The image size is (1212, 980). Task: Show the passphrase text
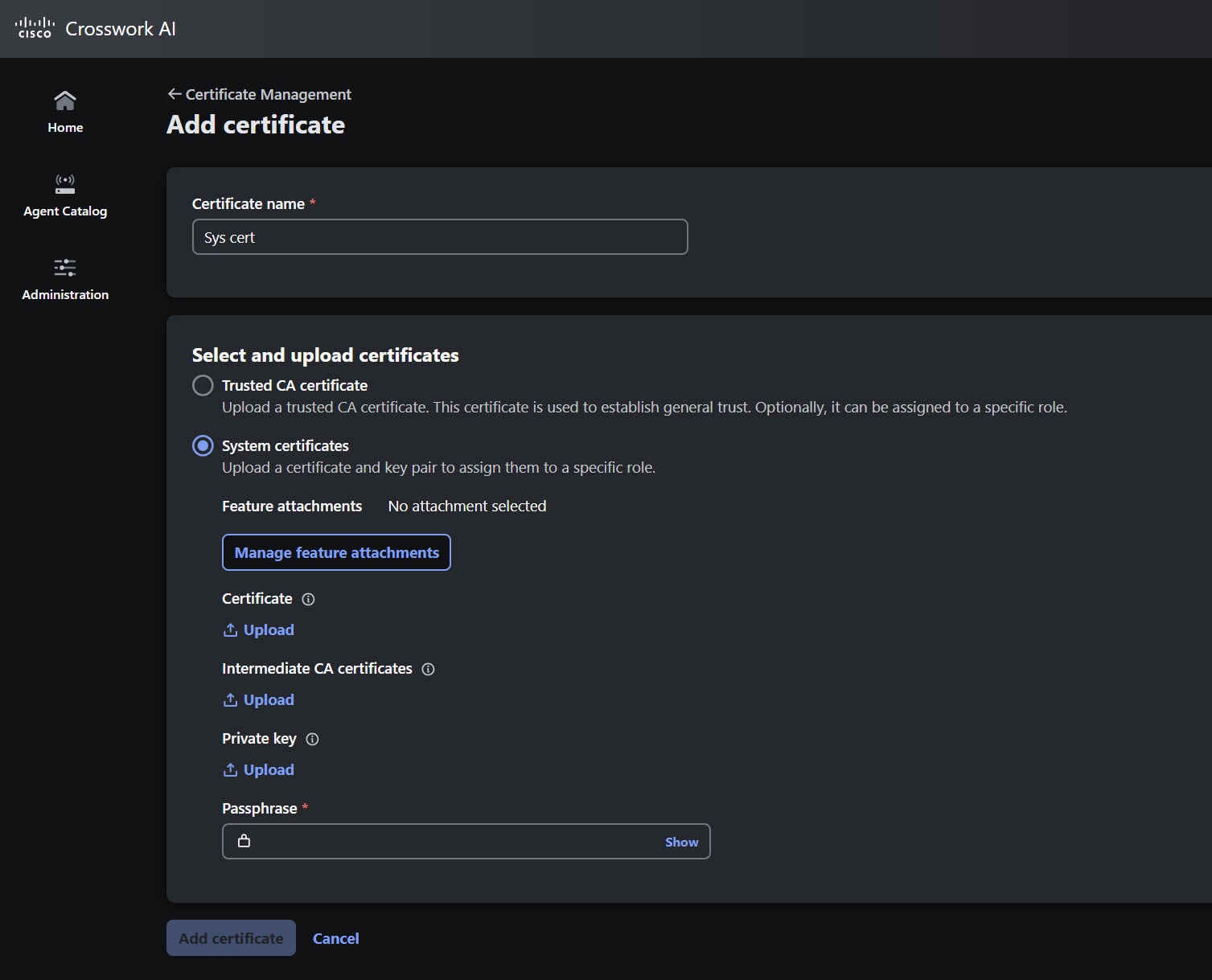(681, 842)
